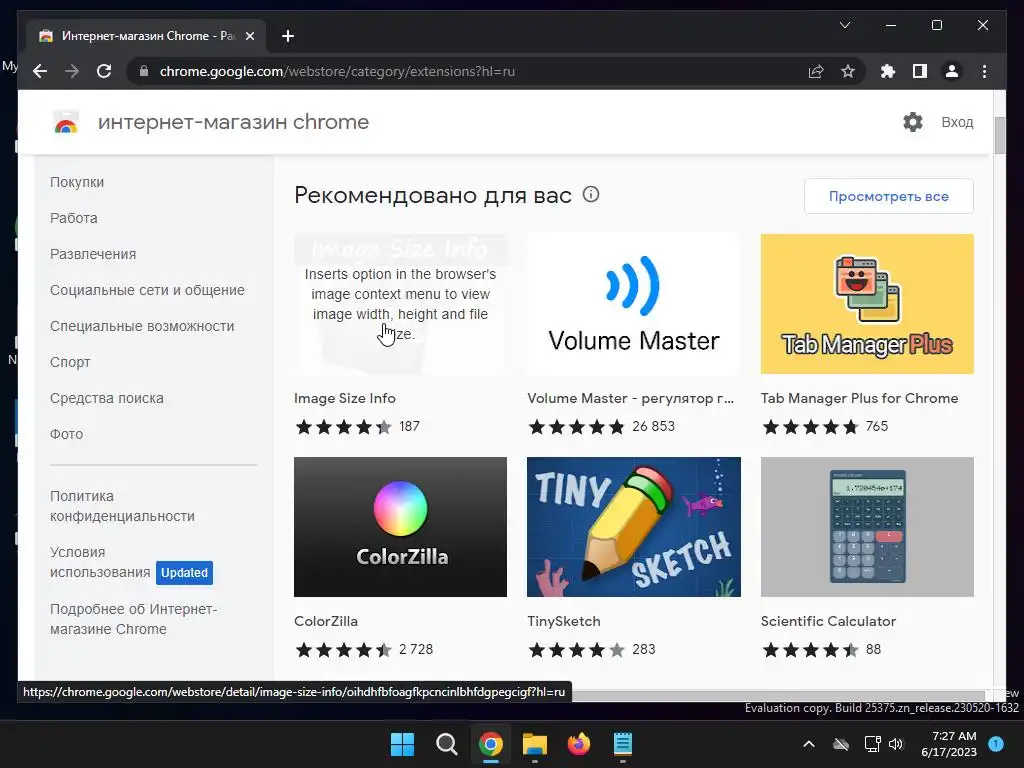
Task: Click the 26 853 ratings count
Action: pos(654,426)
